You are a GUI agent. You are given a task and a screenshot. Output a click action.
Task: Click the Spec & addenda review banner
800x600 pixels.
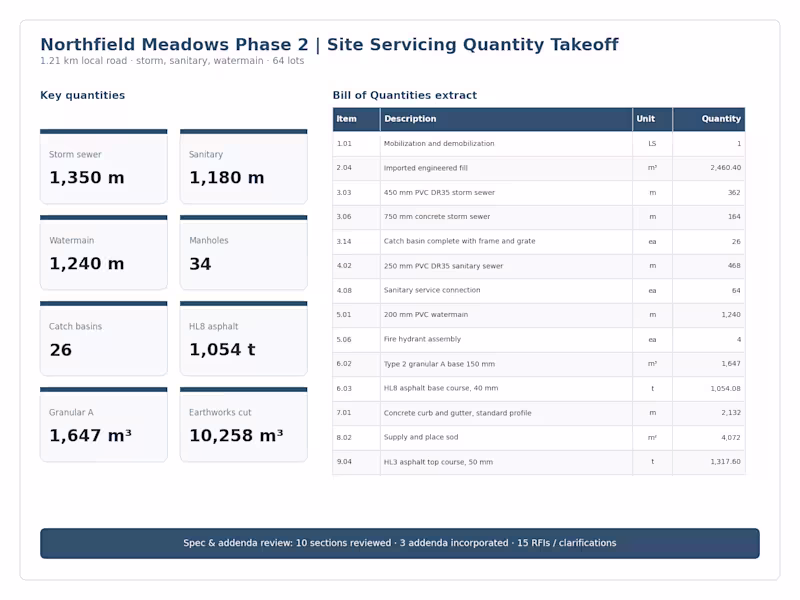click(x=400, y=543)
